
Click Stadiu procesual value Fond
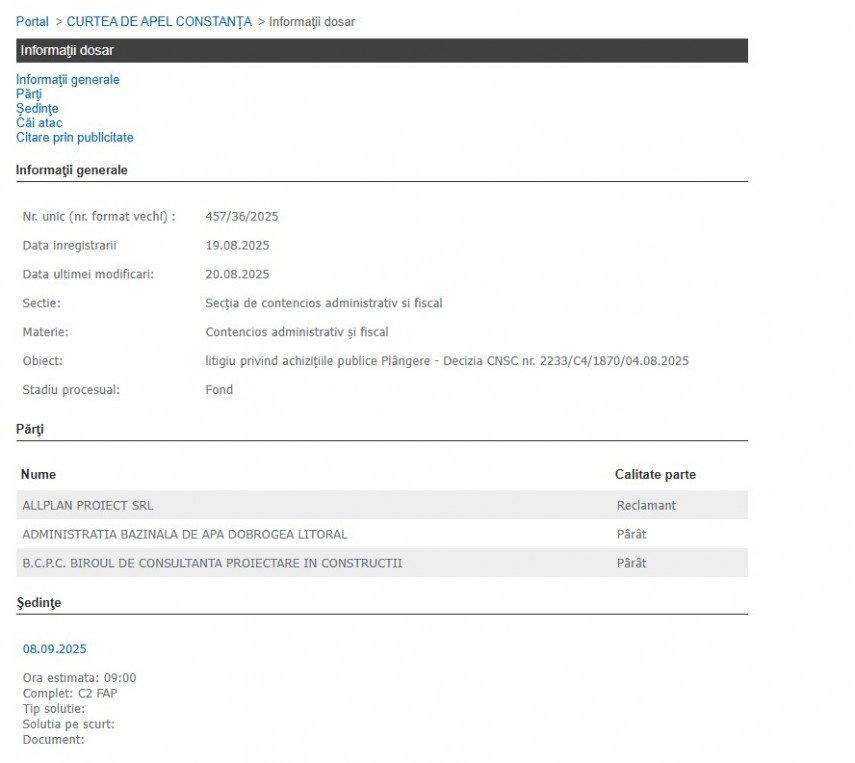[x=219, y=390]
